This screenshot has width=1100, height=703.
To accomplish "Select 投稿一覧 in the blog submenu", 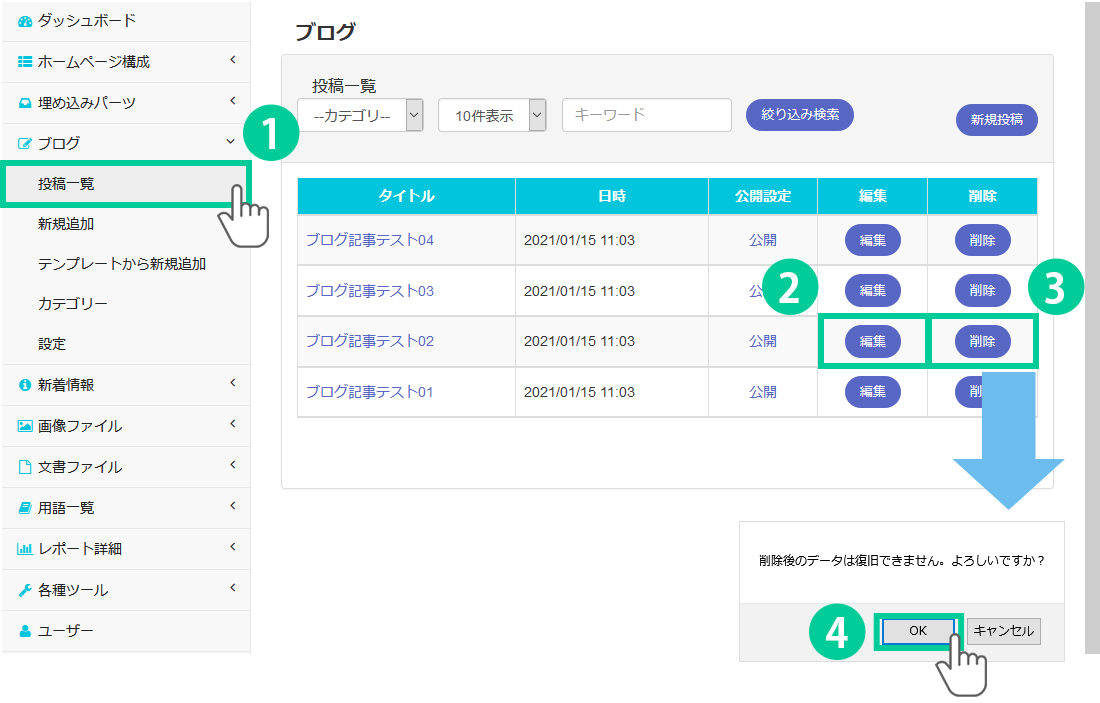I will tap(67, 184).
